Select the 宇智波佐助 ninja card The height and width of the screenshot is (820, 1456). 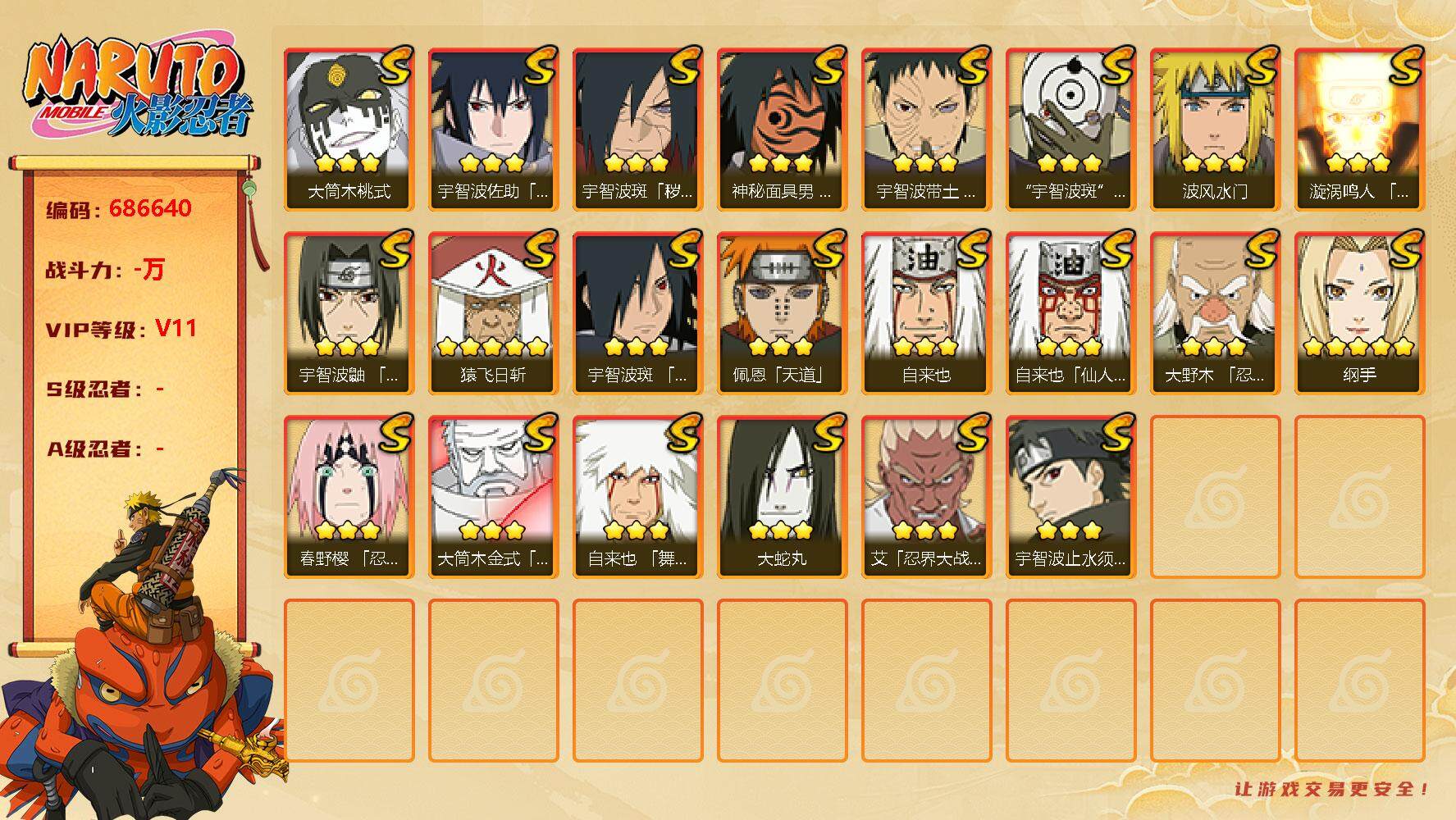pos(493,130)
